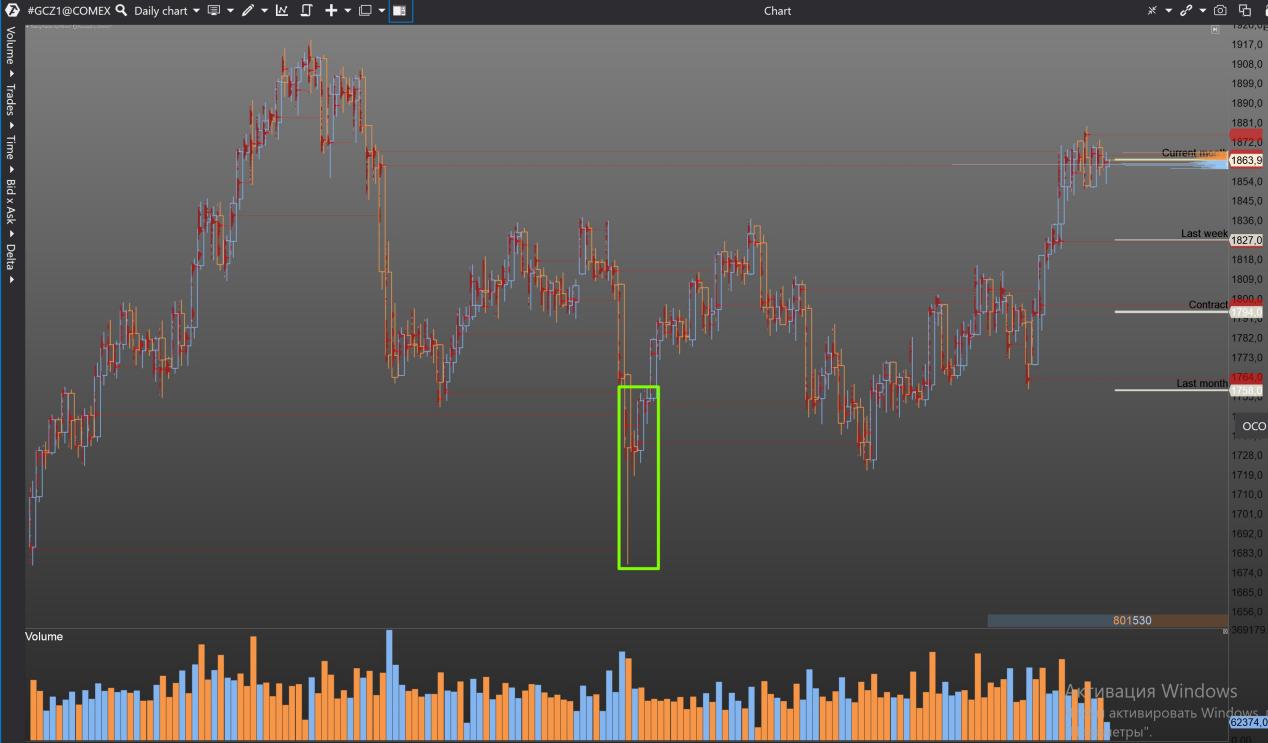The height and width of the screenshot is (743, 1268).
Task: Open the Daily chart timeframe dropdown
Action: [x=167, y=11]
